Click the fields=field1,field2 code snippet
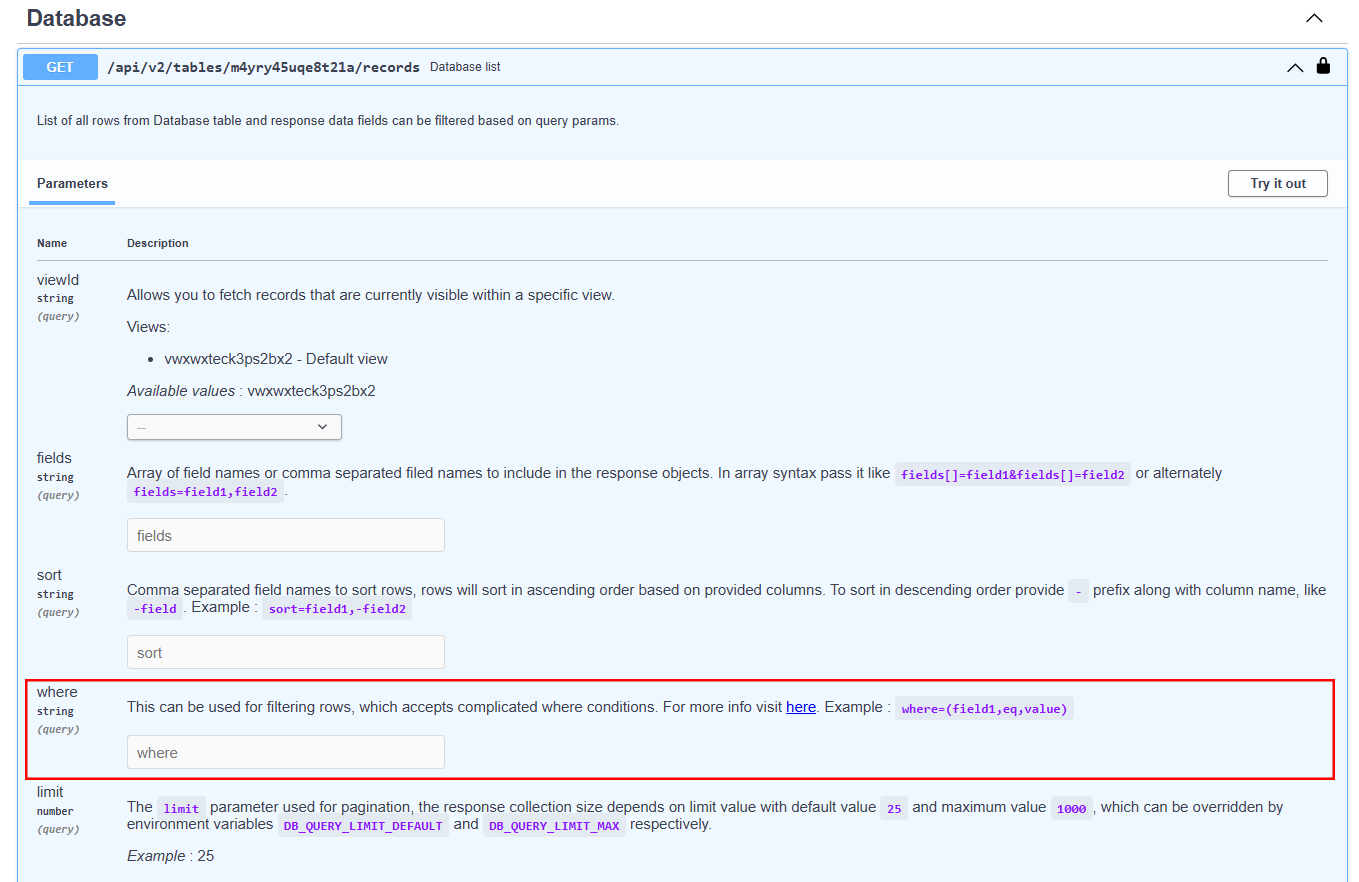Screen dimensions: 1359x882 [x=205, y=492]
